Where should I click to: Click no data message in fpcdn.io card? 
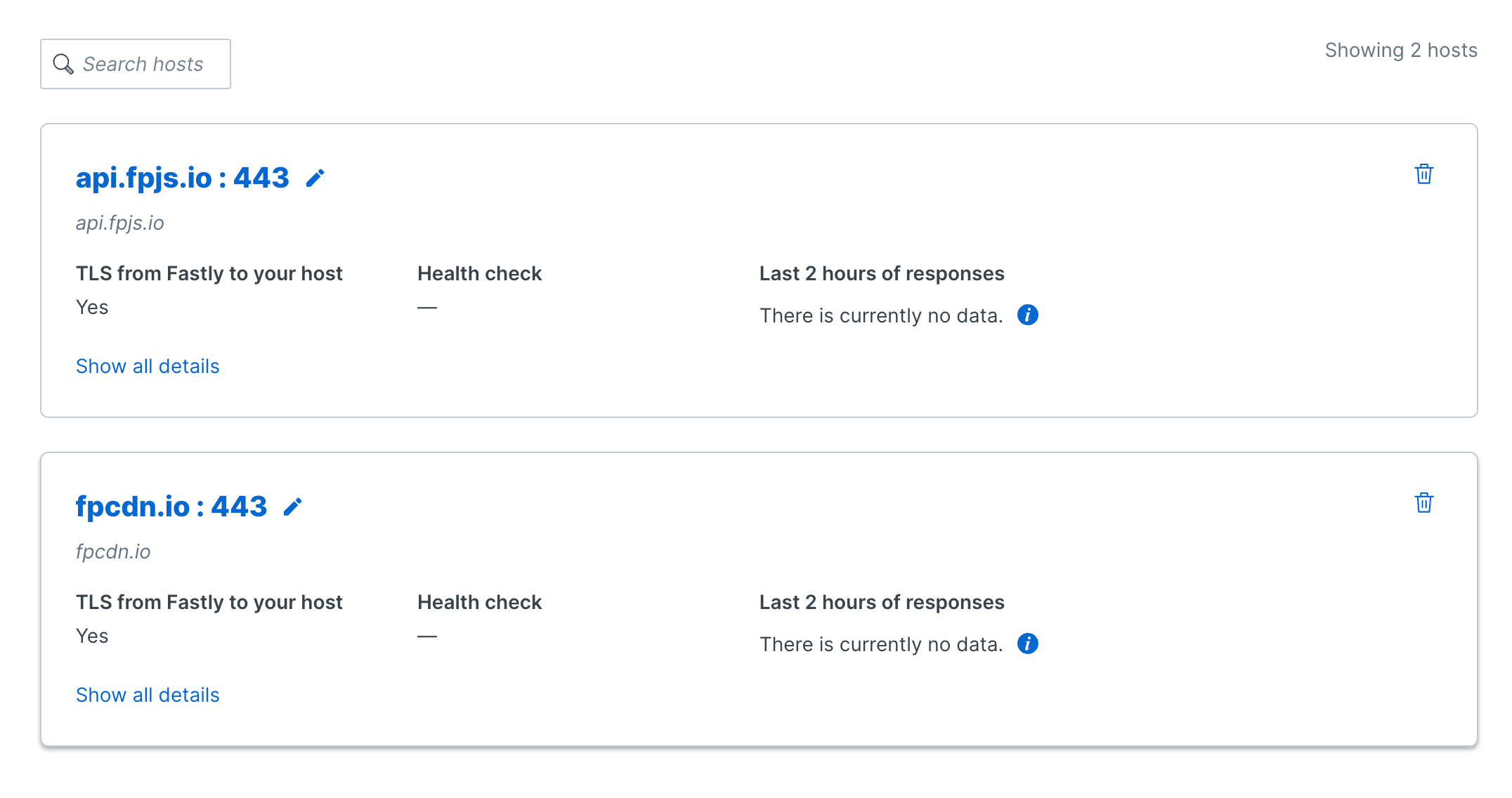tap(881, 645)
